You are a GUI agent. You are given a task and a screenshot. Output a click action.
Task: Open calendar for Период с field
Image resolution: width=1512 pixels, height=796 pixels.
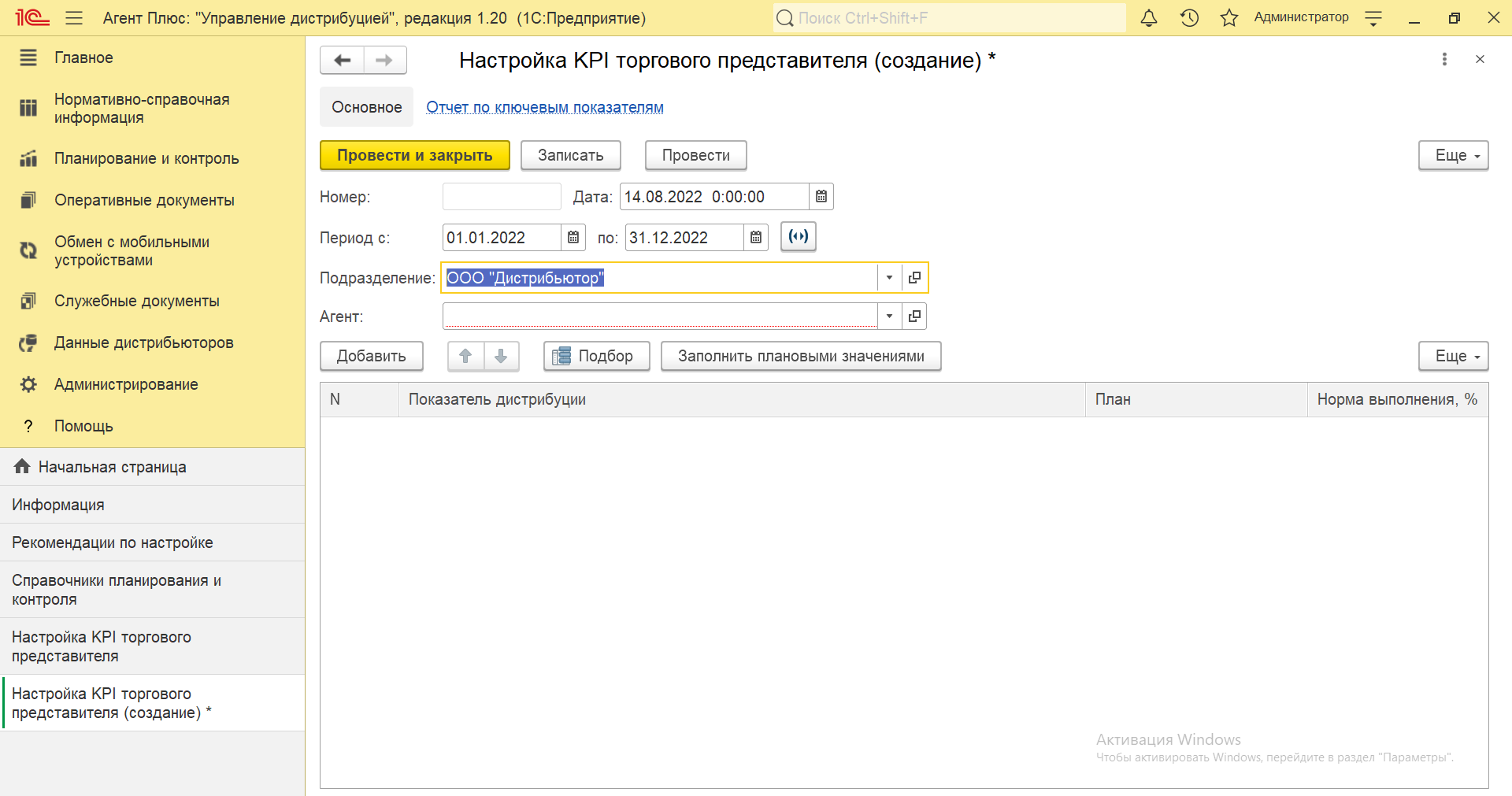pos(573,237)
